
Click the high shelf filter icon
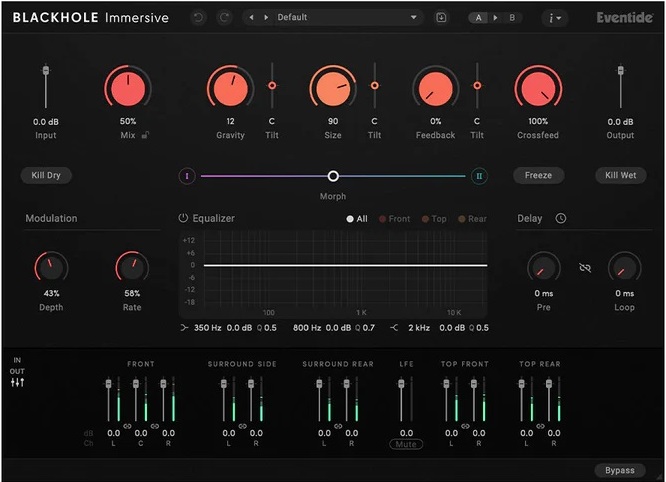click(x=394, y=327)
